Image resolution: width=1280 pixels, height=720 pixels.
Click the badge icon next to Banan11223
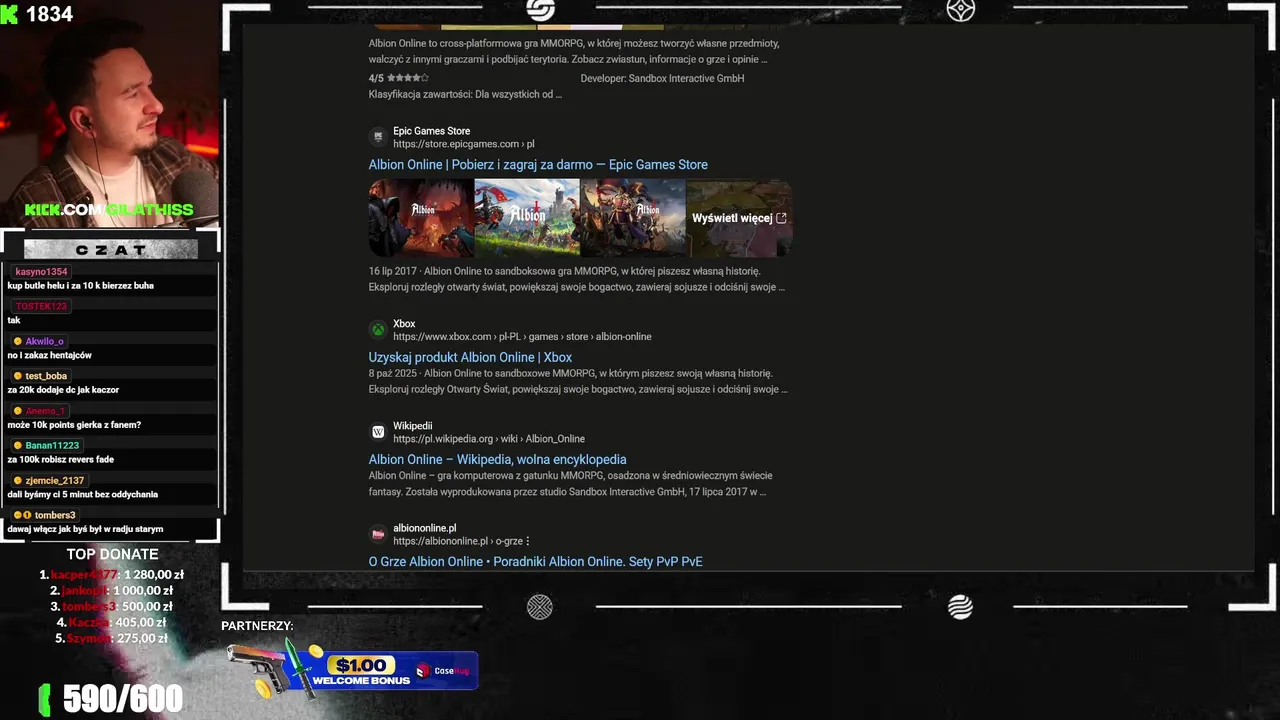coord(18,445)
